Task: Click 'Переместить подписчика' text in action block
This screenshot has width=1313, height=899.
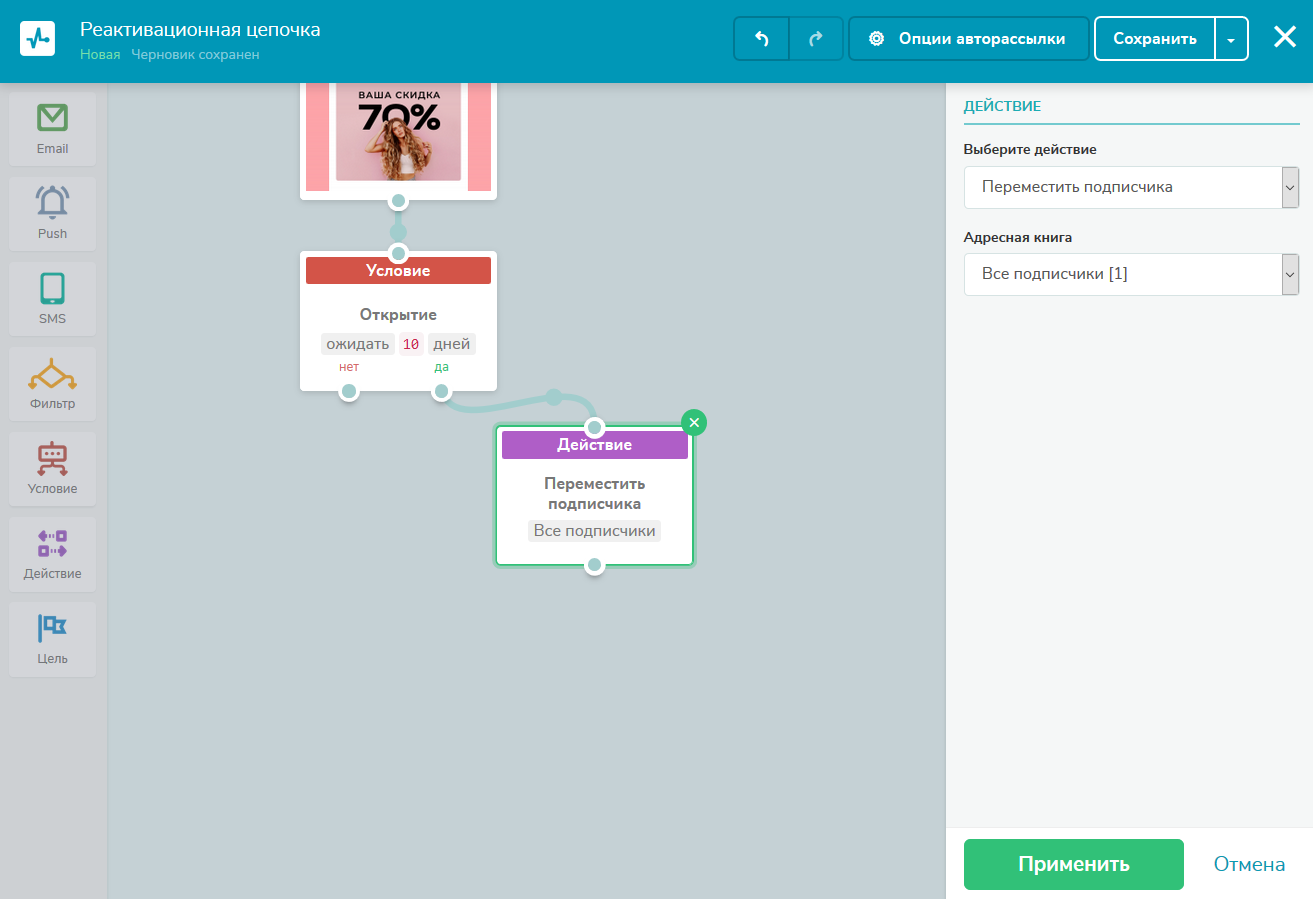Action: click(x=595, y=494)
